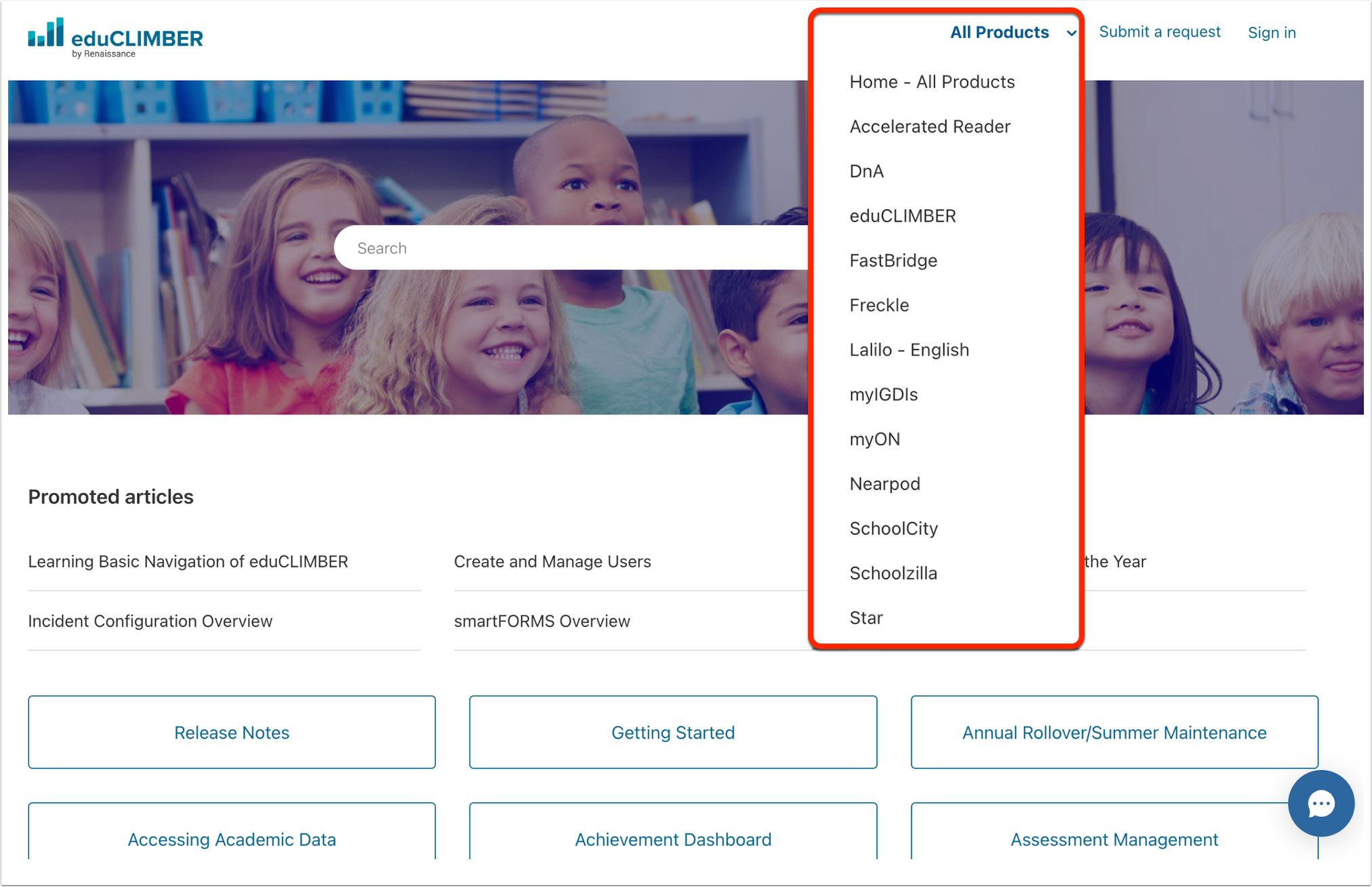Open Incident Configuration Overview article
The height and width of the screenshot is (887, 1372).
pyautogui.click(x=150, y=622)
